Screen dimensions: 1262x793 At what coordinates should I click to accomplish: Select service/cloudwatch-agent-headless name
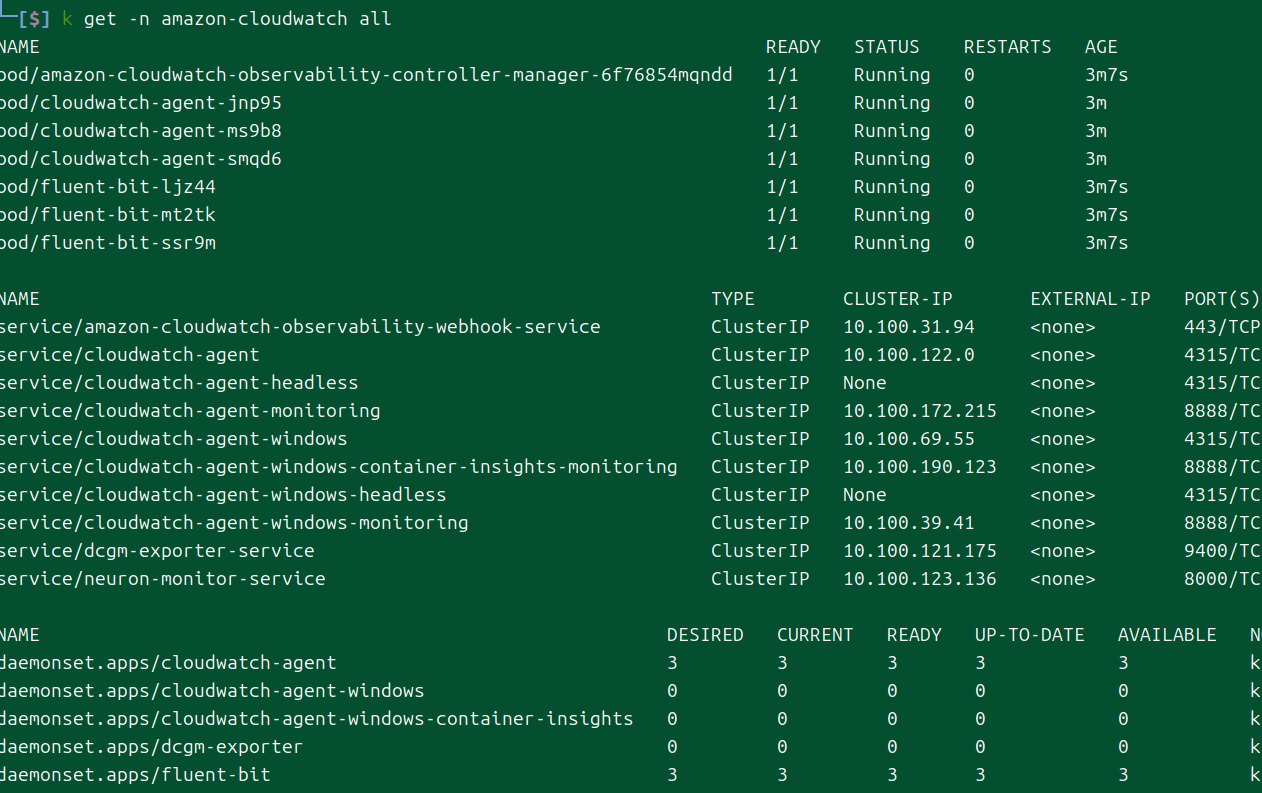click(x=179, y=383)
